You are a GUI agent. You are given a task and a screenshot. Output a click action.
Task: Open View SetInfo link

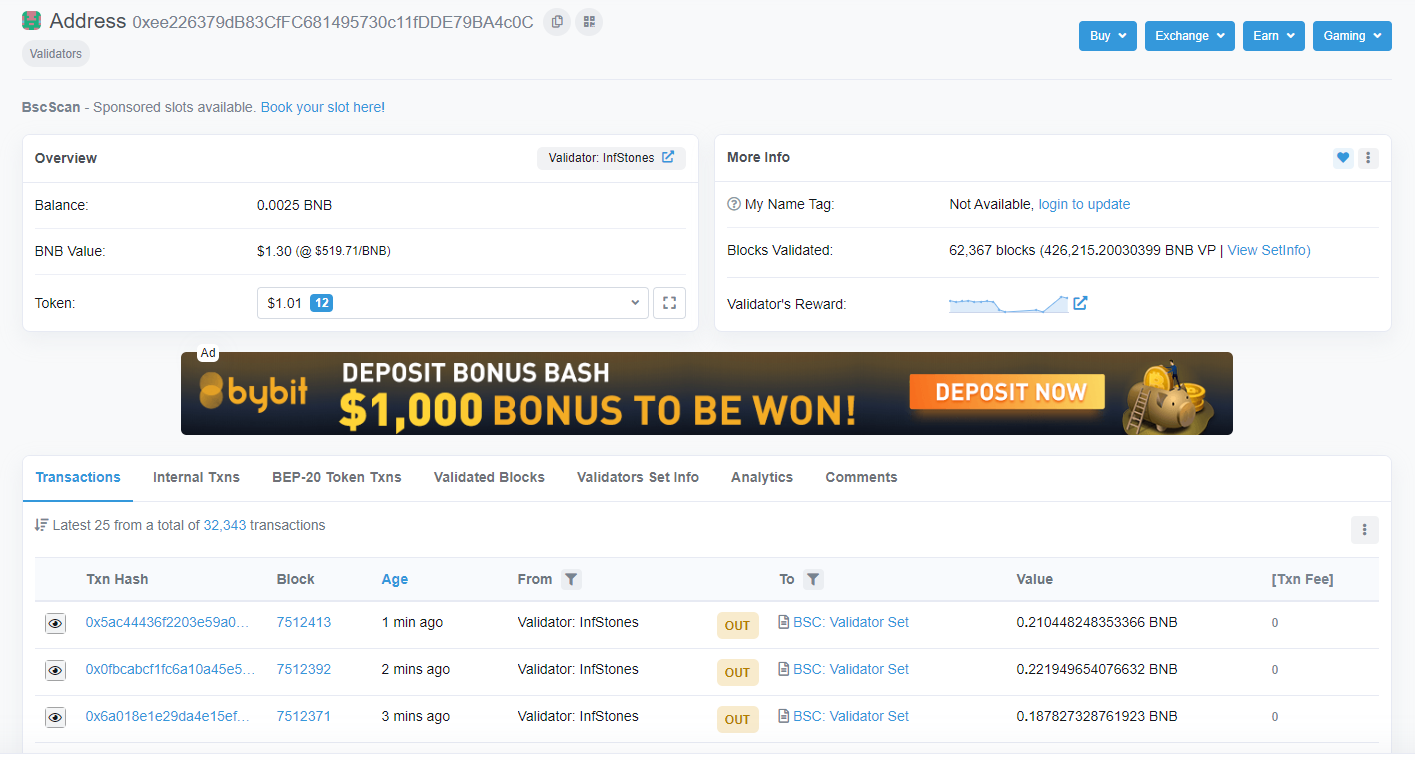[1269, 250]
